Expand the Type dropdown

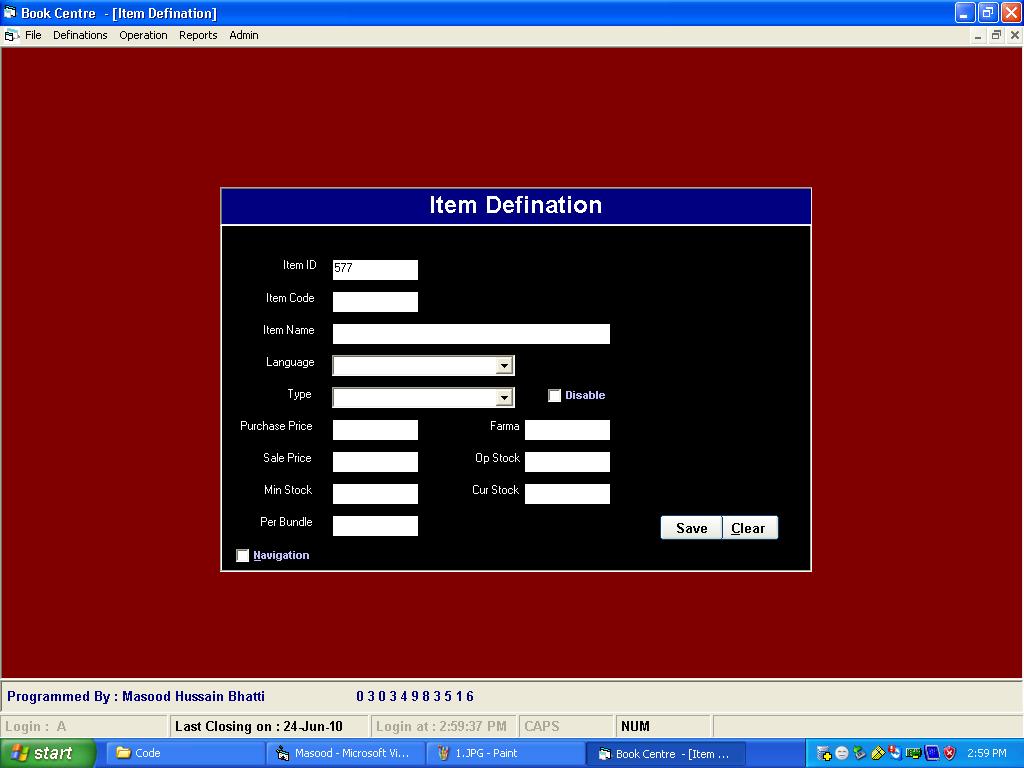504,397
